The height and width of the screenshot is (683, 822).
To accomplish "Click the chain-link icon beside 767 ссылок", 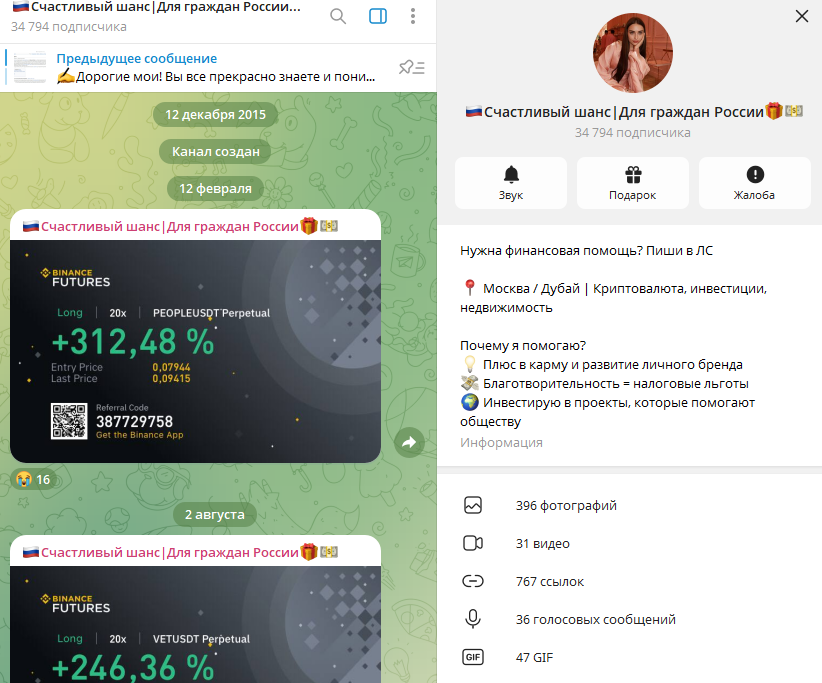I will [x=472, y=581].
